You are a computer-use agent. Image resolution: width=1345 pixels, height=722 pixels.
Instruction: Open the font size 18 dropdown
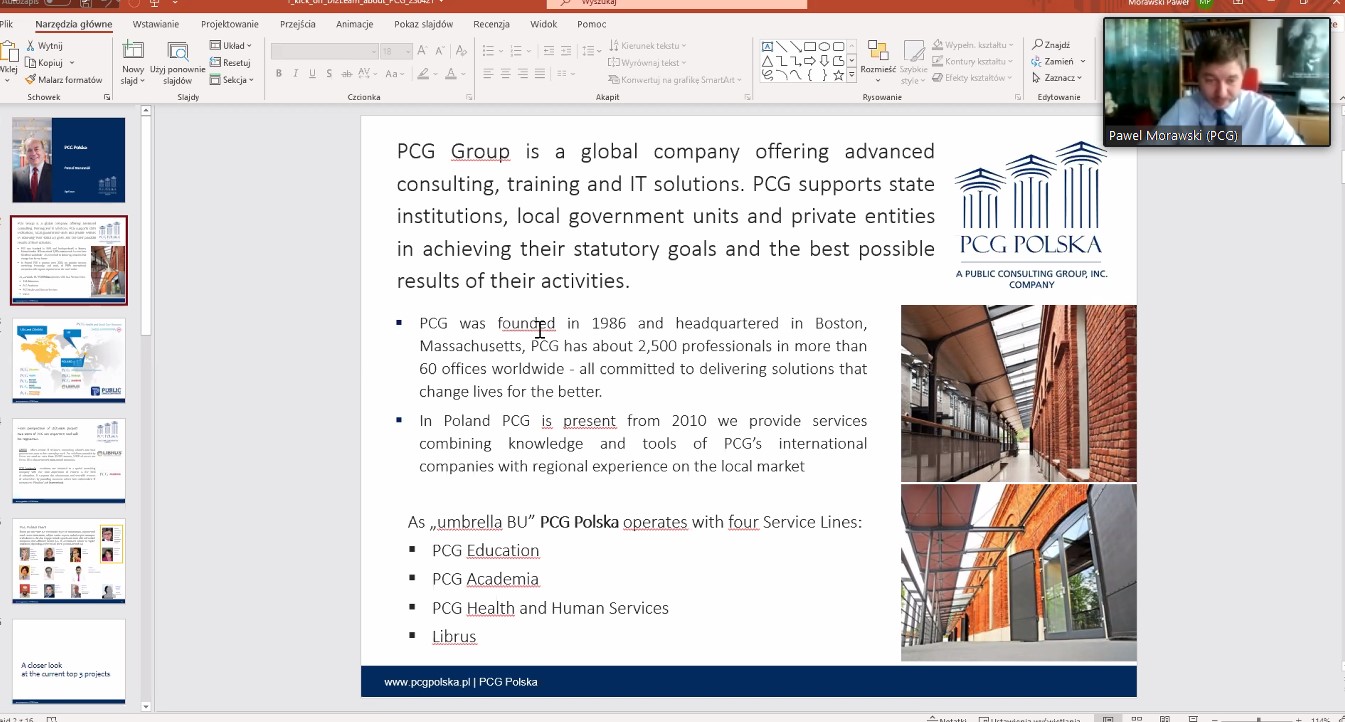[396, 51]
